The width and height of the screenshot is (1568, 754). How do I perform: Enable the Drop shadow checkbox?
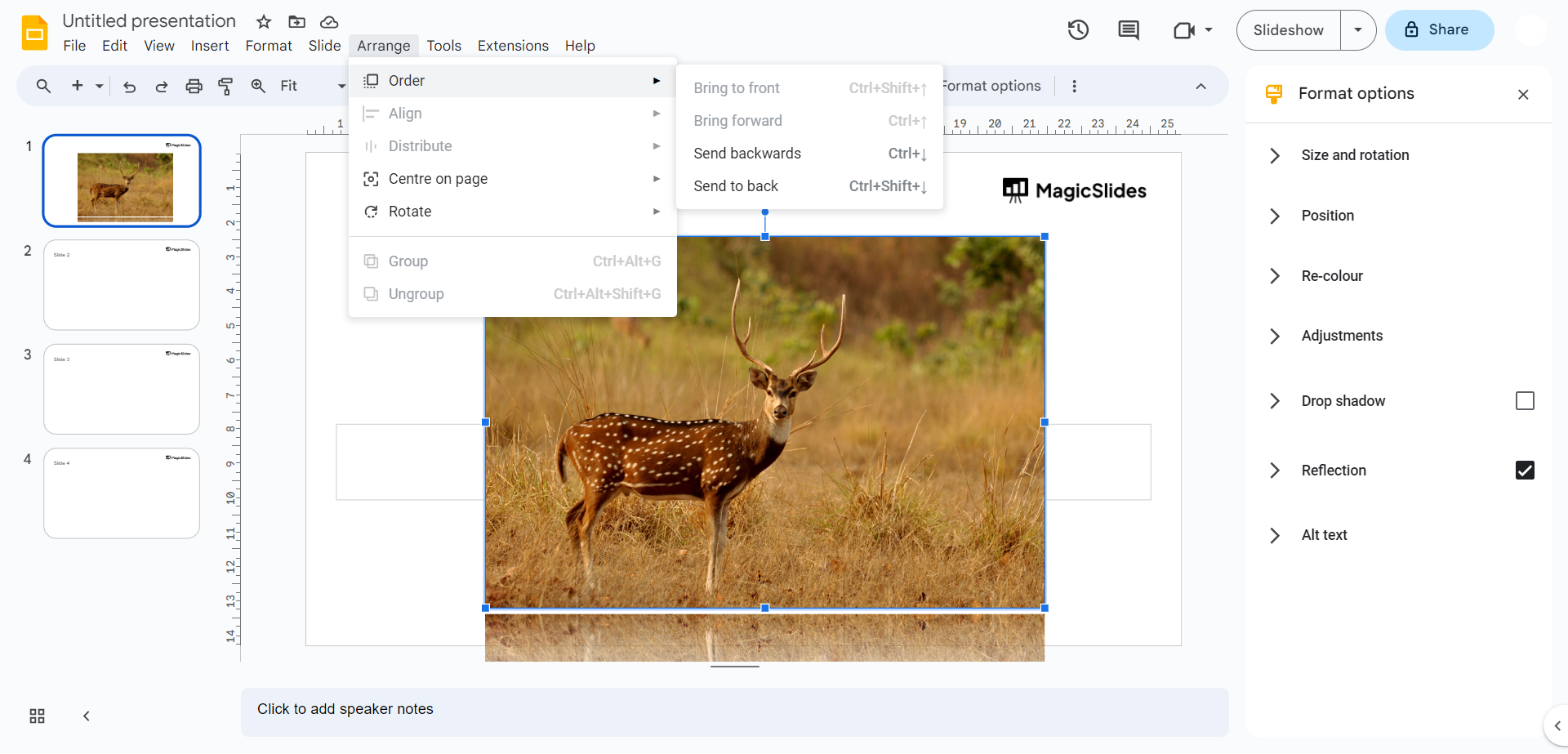point(1525,401)
